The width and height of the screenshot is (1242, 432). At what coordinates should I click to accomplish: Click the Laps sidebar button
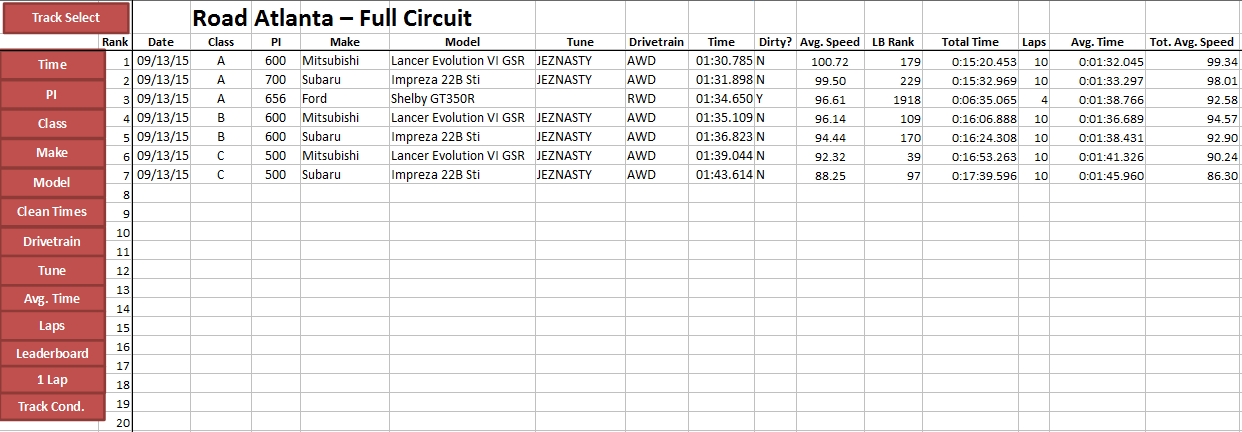(x=52, y=326)
